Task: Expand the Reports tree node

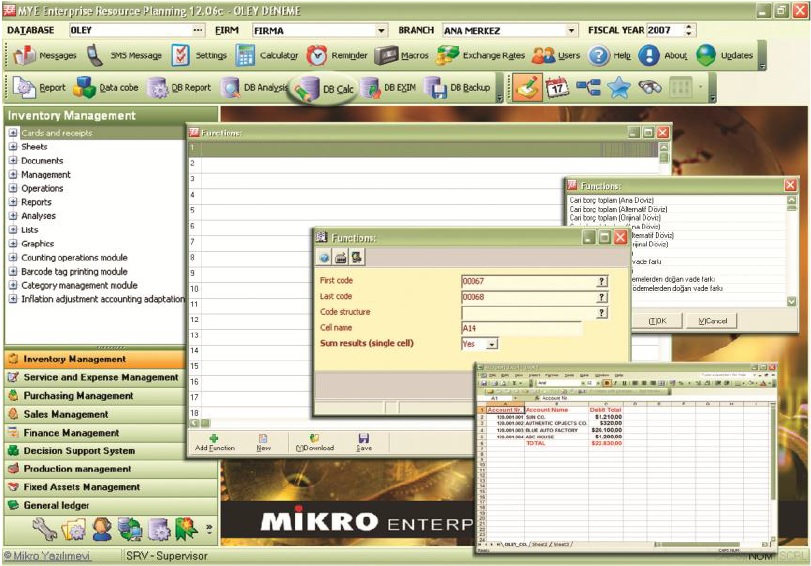Action: pos(13,202)
